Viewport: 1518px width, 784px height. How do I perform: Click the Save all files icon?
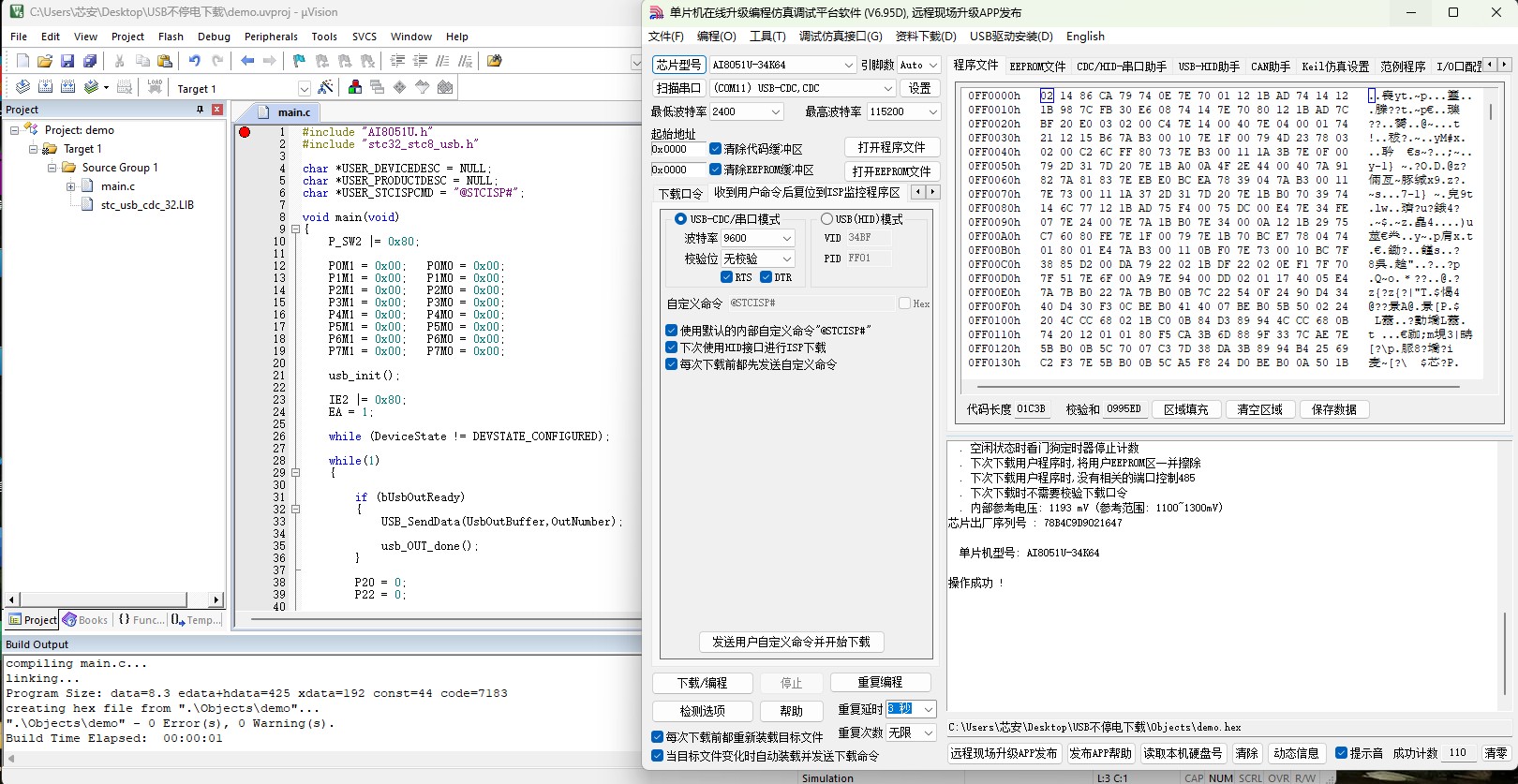tap(90, 61)
